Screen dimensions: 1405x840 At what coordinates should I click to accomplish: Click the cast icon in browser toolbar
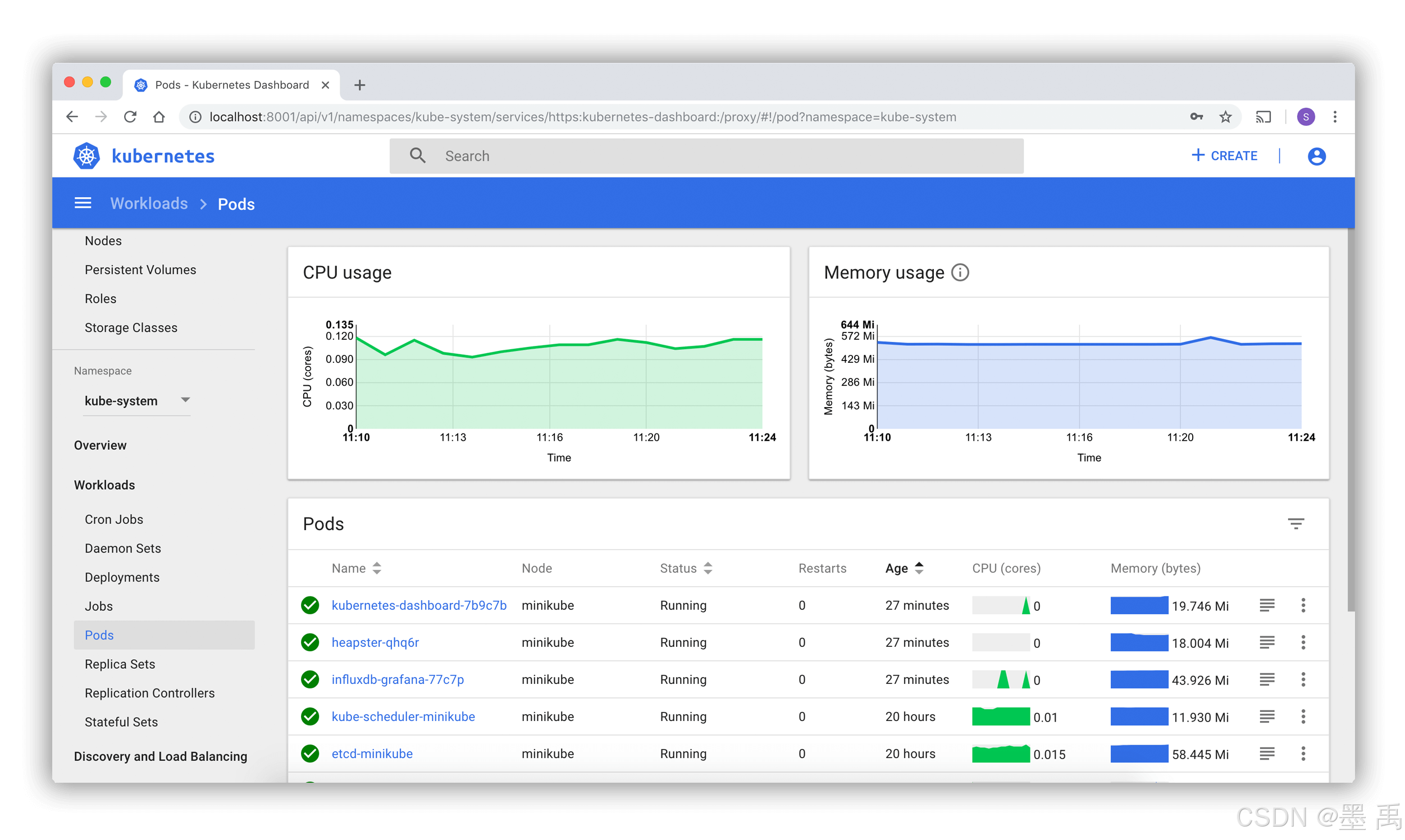pyautogui.click(x=1263, y=117)
